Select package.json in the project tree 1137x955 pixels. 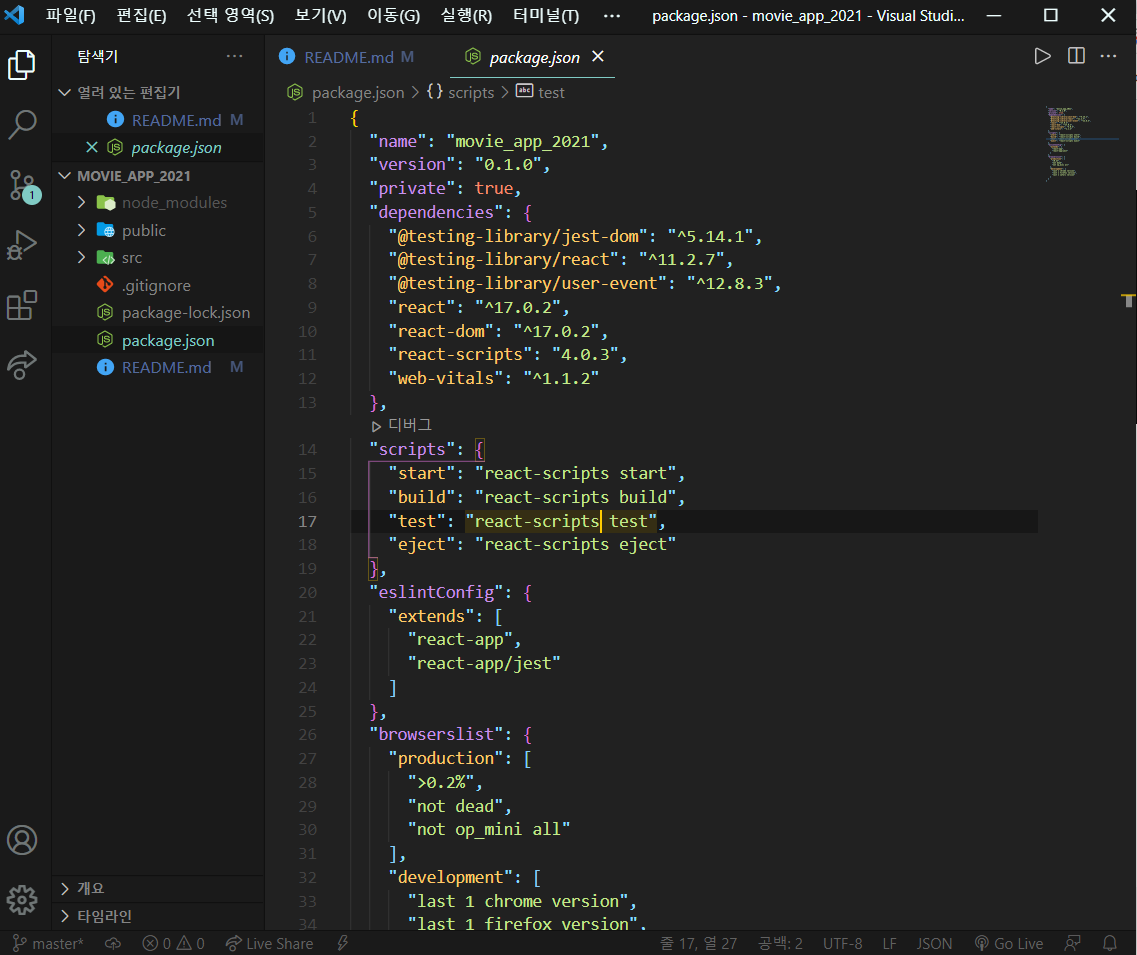(x=168, y=340)
